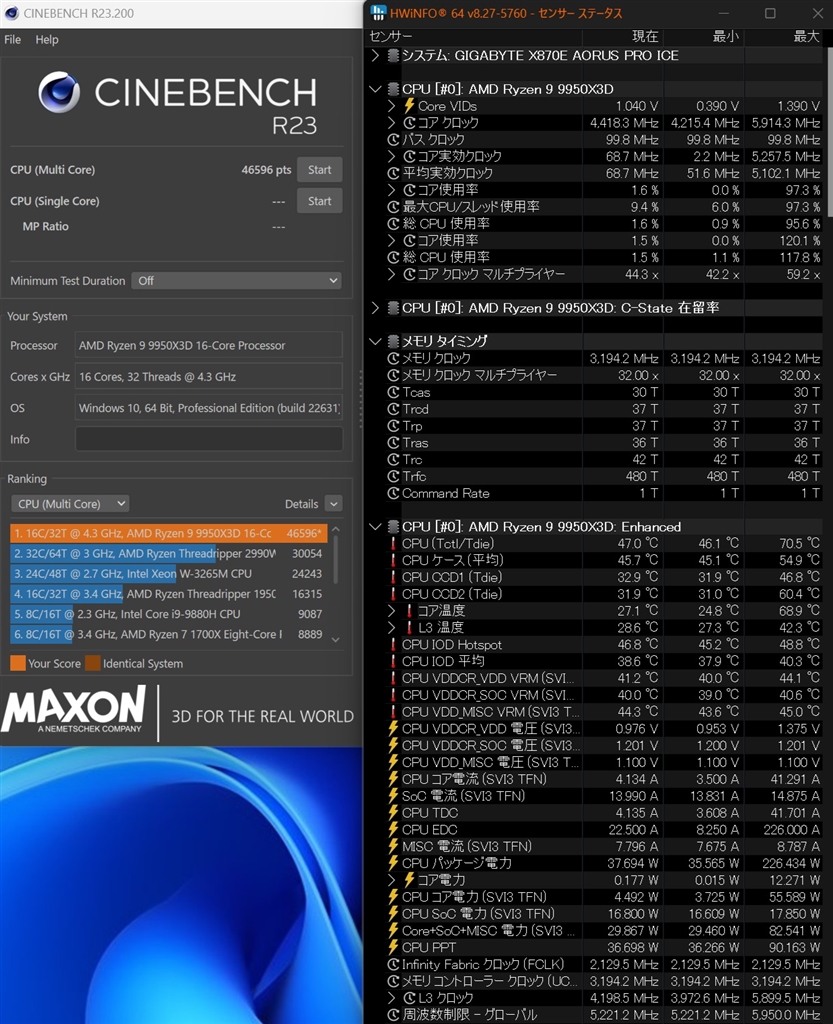The width and height of the screenshot is (833, 1024).
Task: Click lightning icon beside CPU EDC
Action: [x=393, y=829]
